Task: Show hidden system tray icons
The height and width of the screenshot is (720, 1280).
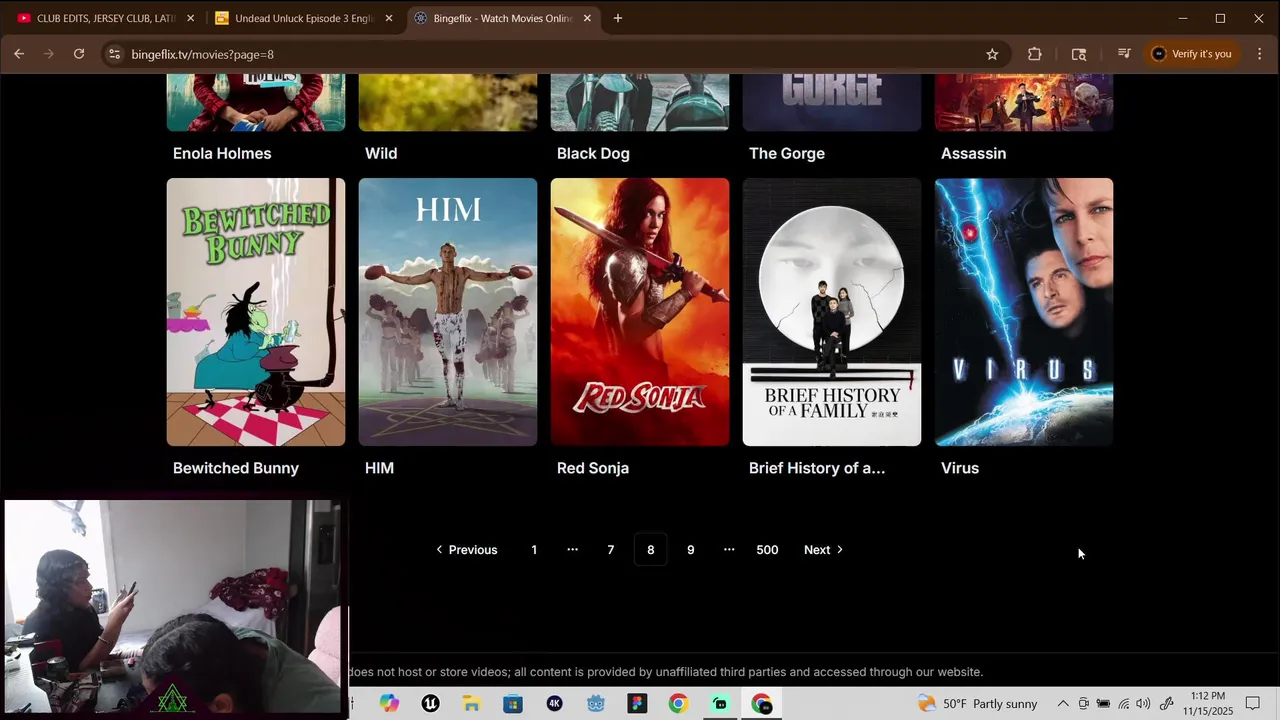Action: (1063, 704)
